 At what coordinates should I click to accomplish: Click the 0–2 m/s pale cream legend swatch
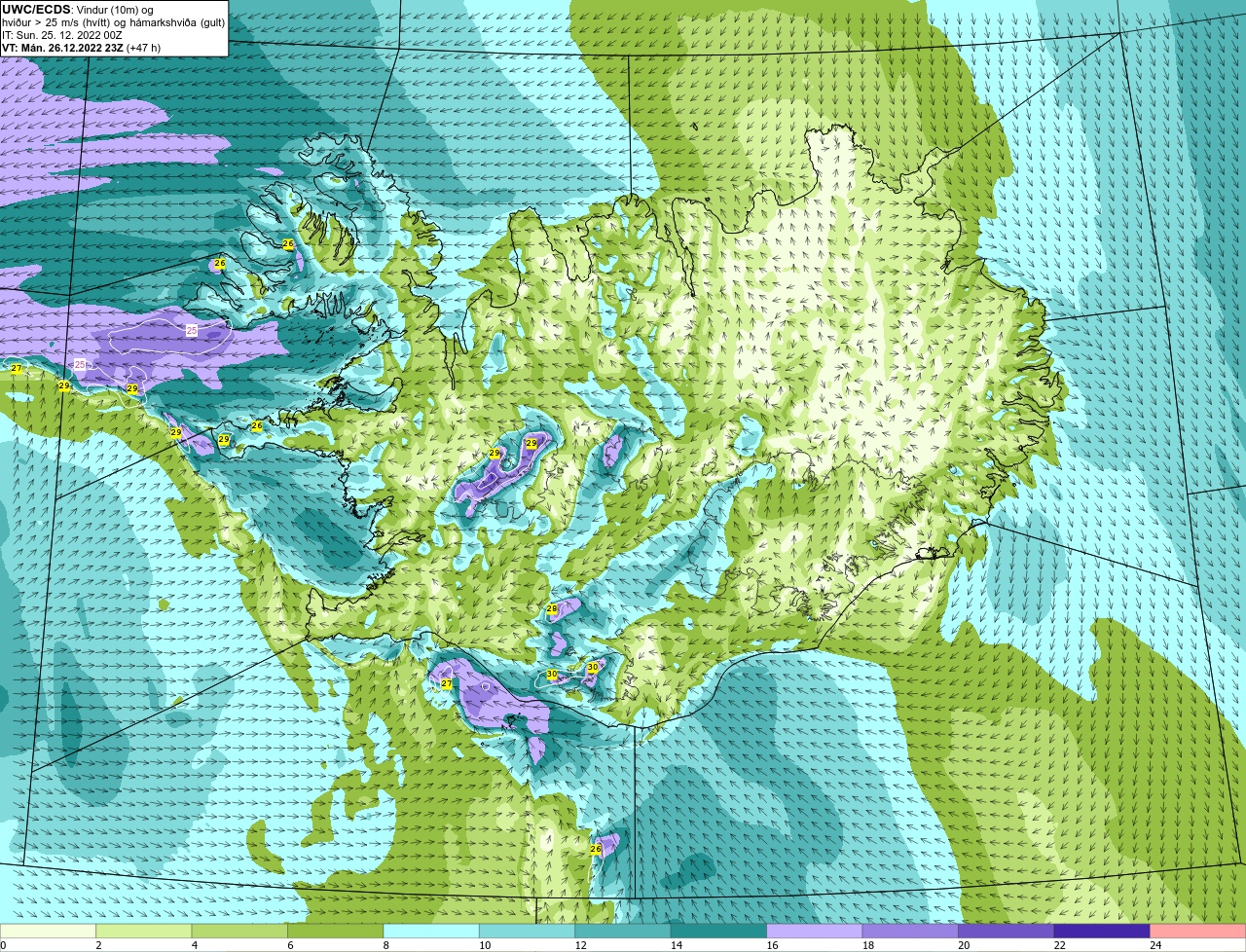point(49,931)
